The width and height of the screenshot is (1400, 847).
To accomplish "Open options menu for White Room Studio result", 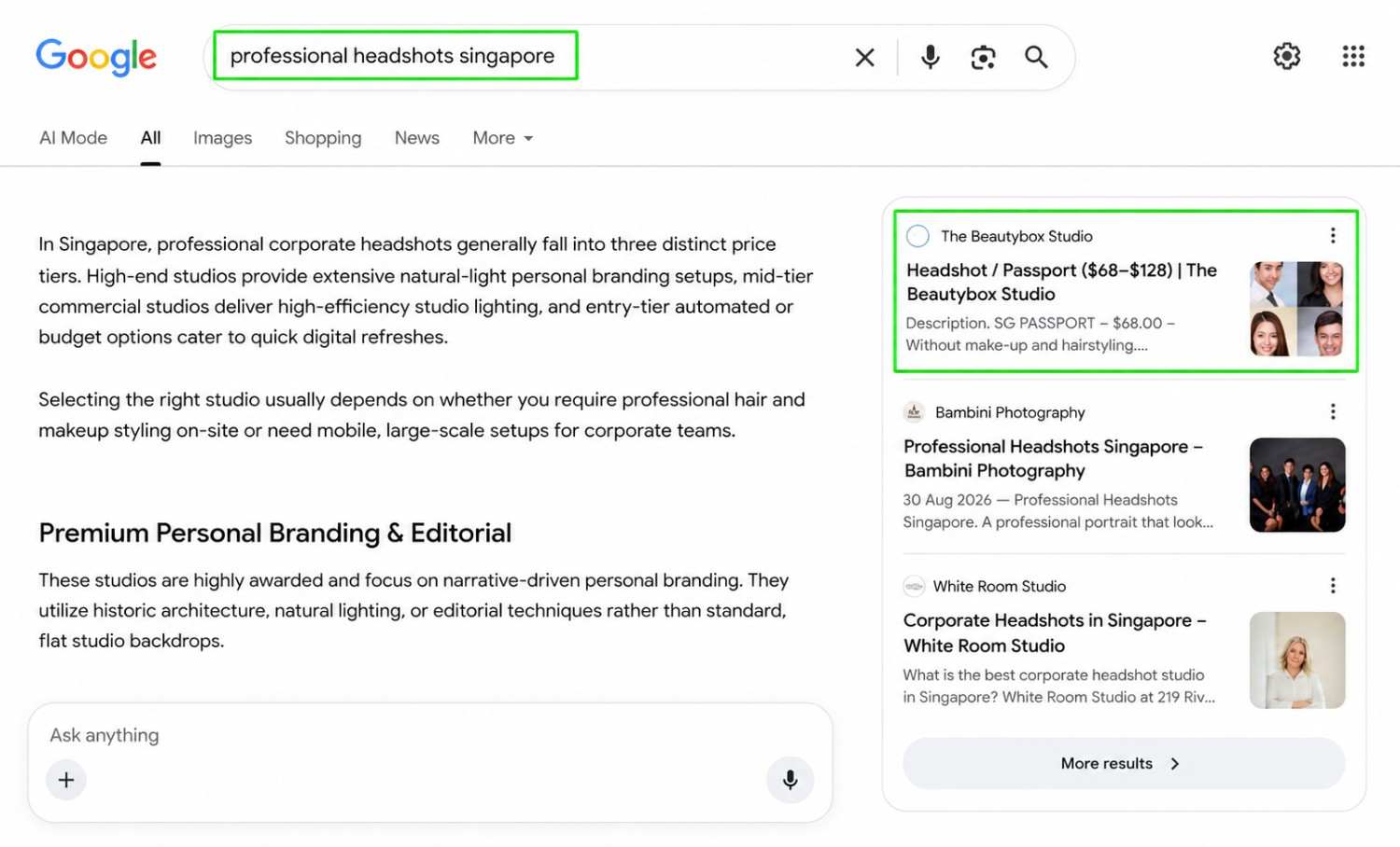I will [1333, 586].
